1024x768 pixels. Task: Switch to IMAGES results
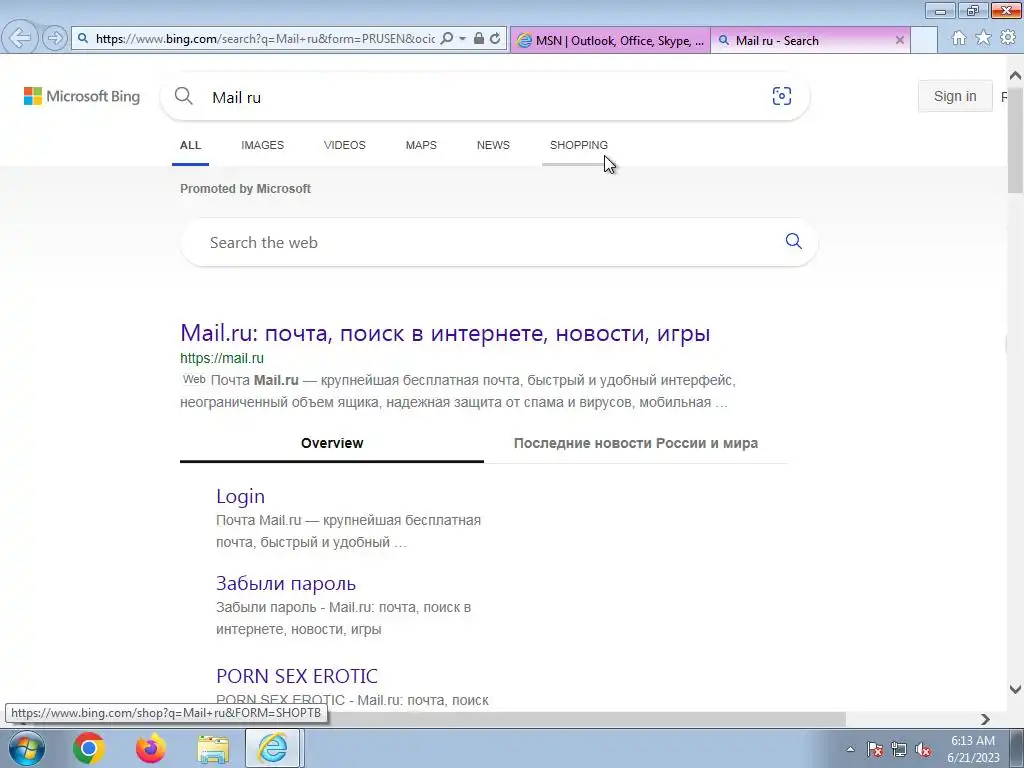click(263, 145)
